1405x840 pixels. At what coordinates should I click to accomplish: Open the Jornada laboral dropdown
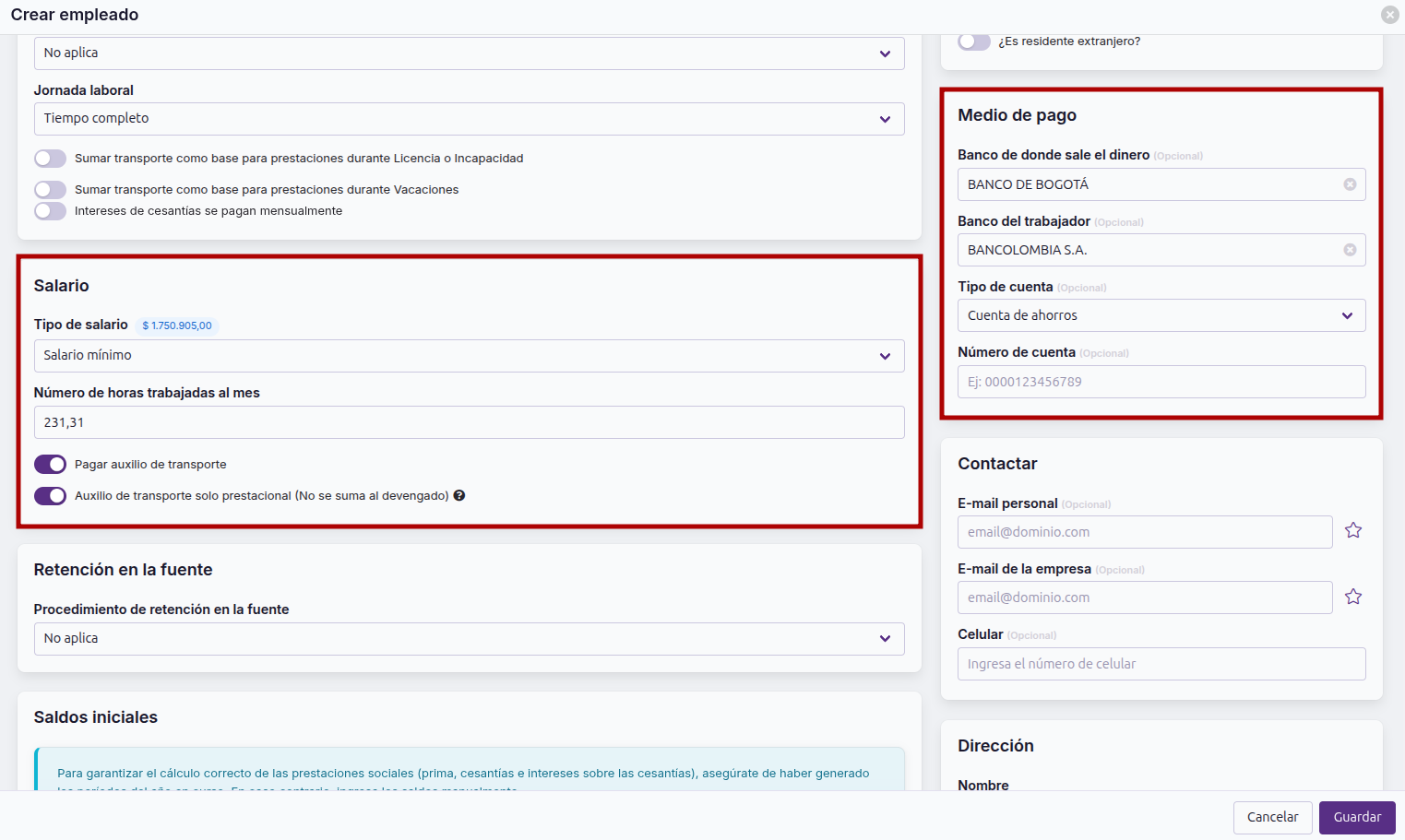tap(469, 119)
